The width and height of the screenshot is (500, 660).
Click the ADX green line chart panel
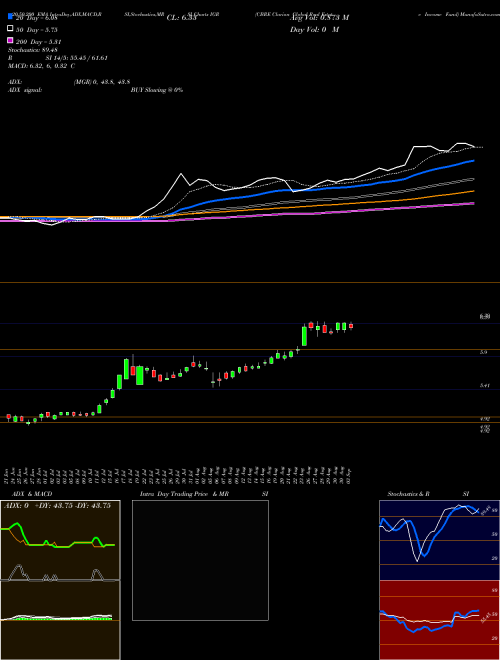[60, 540]
